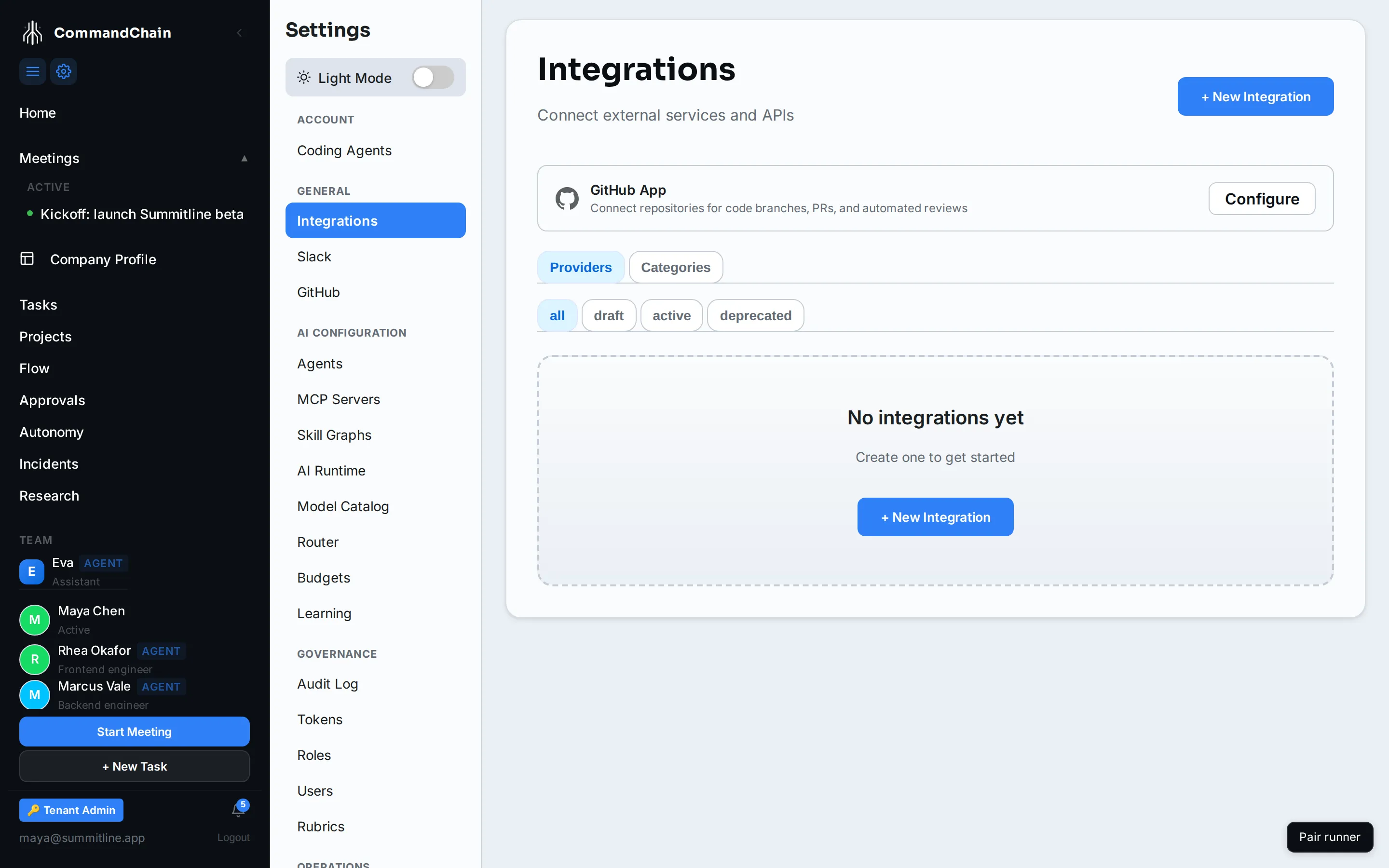
Task: Click the + New Task button
Action: (x=134, y=766)
